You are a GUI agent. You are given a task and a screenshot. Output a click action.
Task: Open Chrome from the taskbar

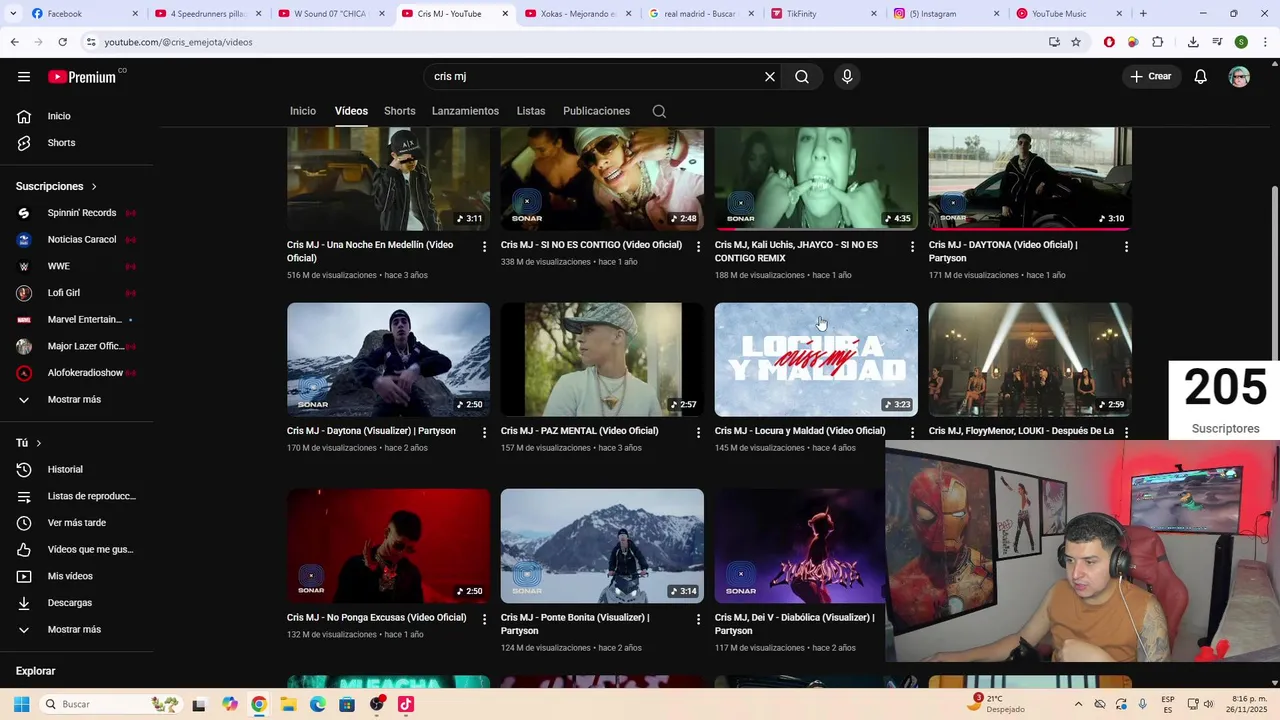pyautogui.click(x=259, y=704)
